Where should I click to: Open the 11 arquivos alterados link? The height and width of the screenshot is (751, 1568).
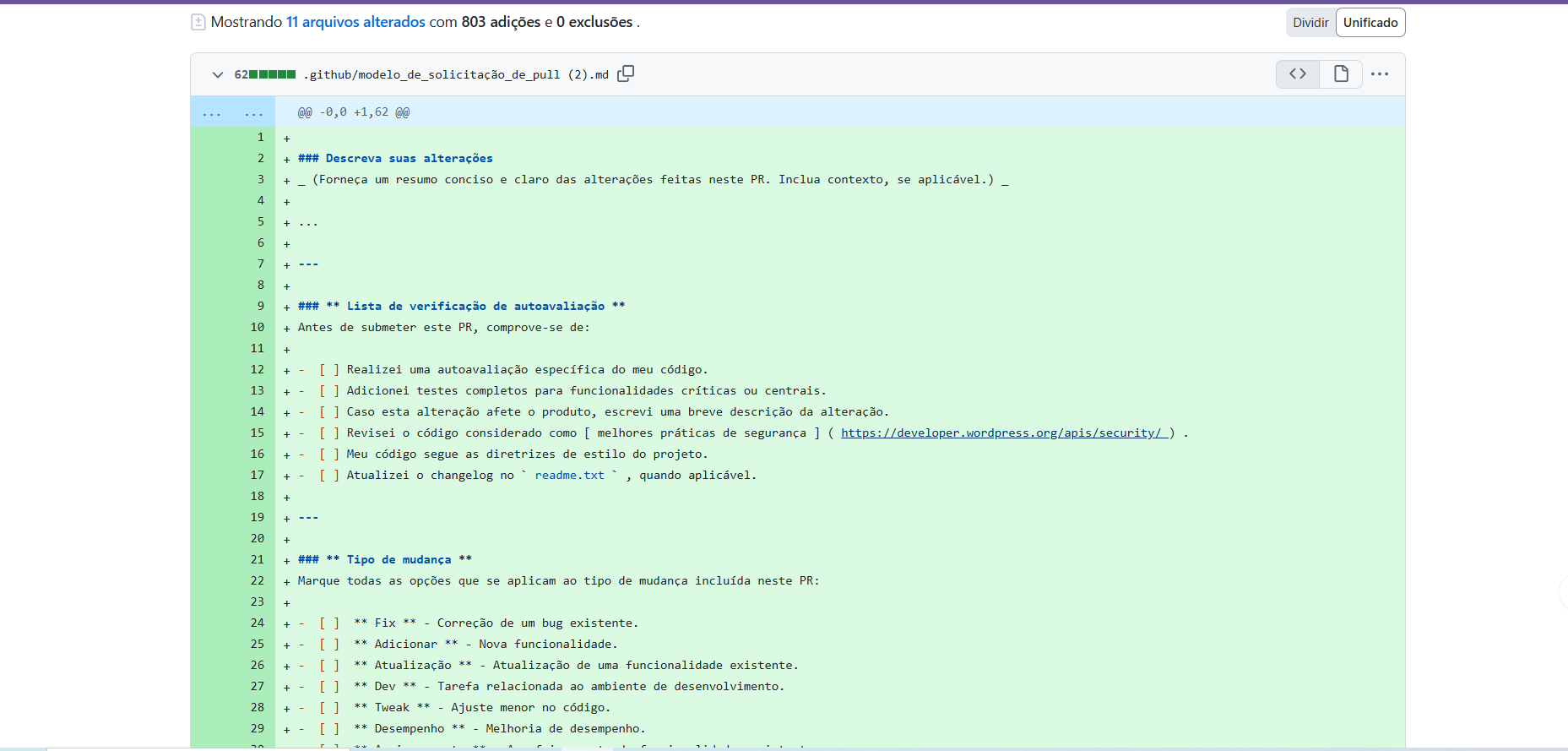point(355,22)
